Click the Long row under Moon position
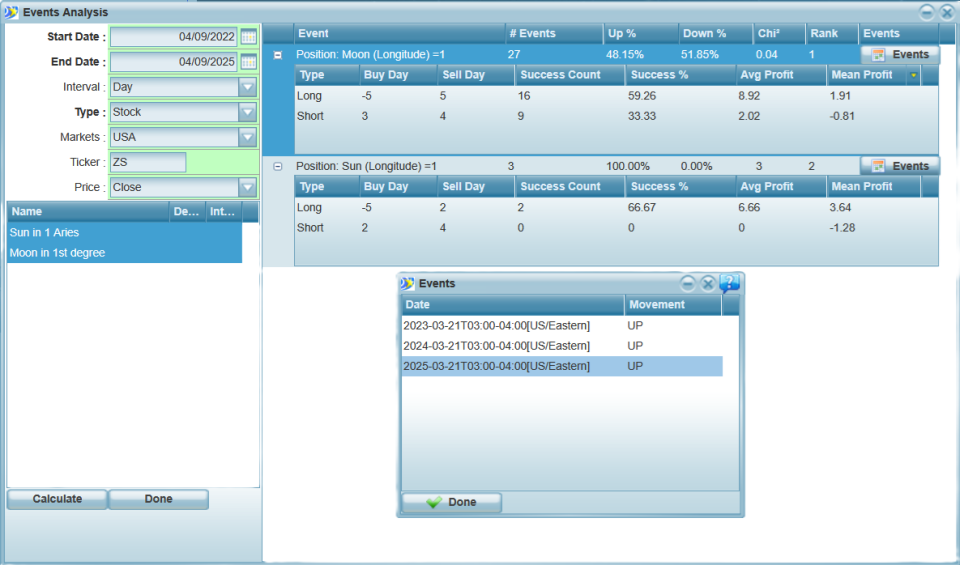 [617, 96]
